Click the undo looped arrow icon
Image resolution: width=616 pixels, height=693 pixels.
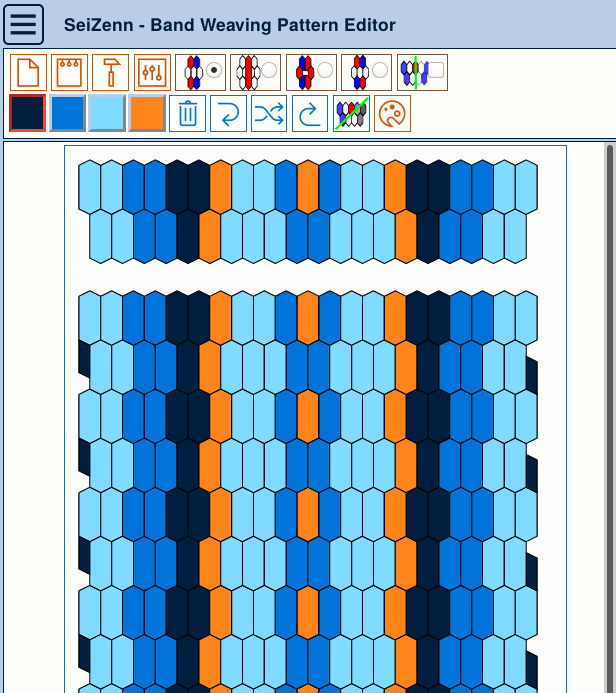pyautogui.click(x=228, y=114)
